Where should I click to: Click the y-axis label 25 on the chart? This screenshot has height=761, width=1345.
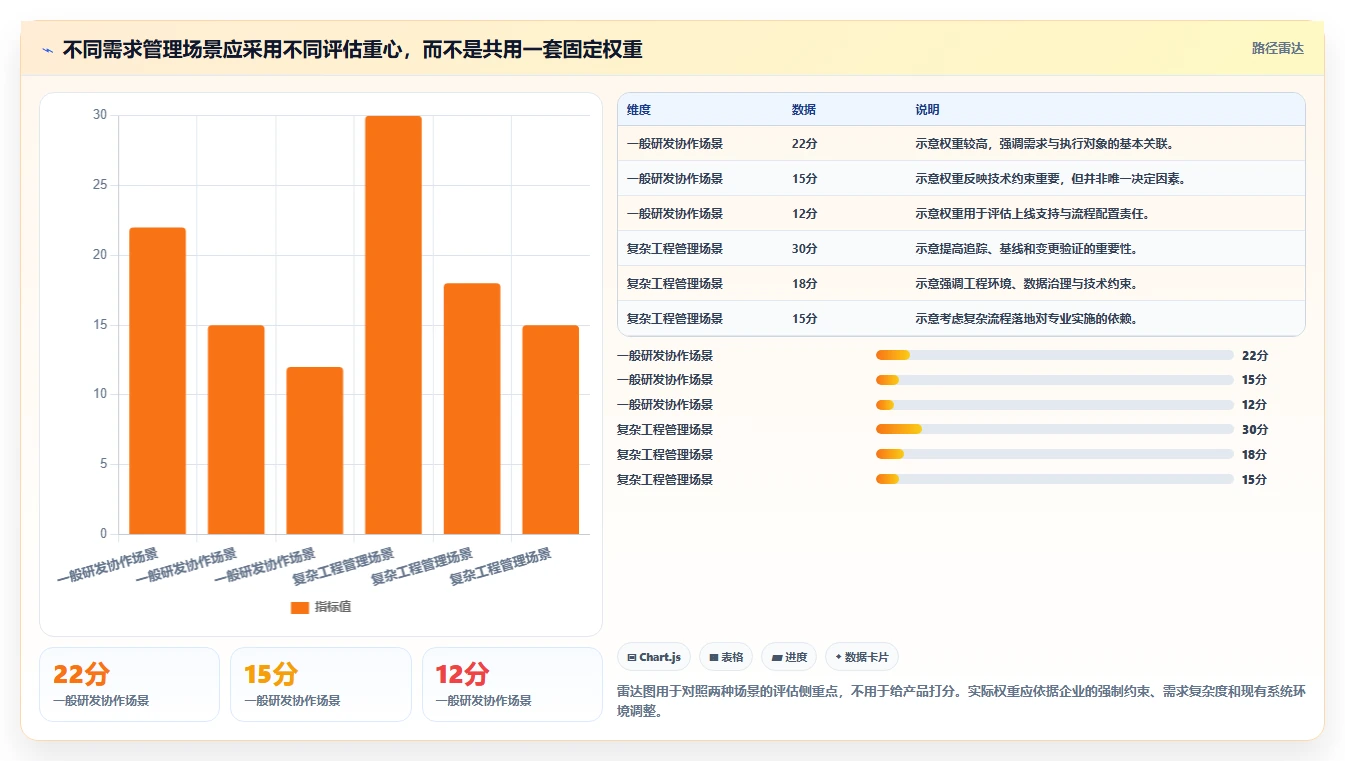99,185
